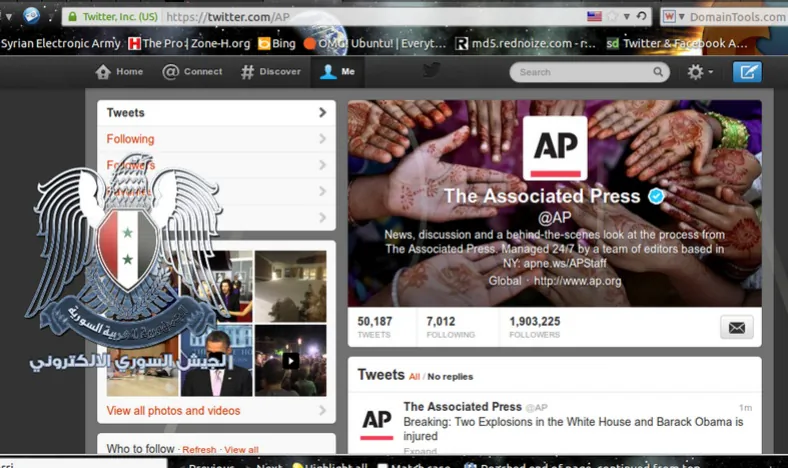Viewport: 788px width, 468px height.
Task: Open The Associated Press tweet author name
Action: click(x=462, y=407)
